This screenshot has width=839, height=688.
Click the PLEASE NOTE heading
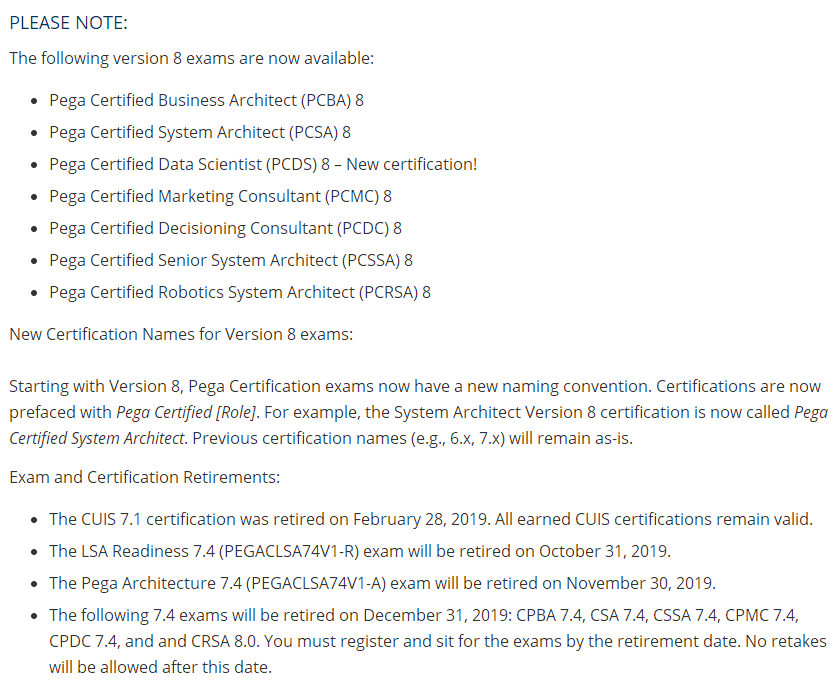tap(68, 23)
